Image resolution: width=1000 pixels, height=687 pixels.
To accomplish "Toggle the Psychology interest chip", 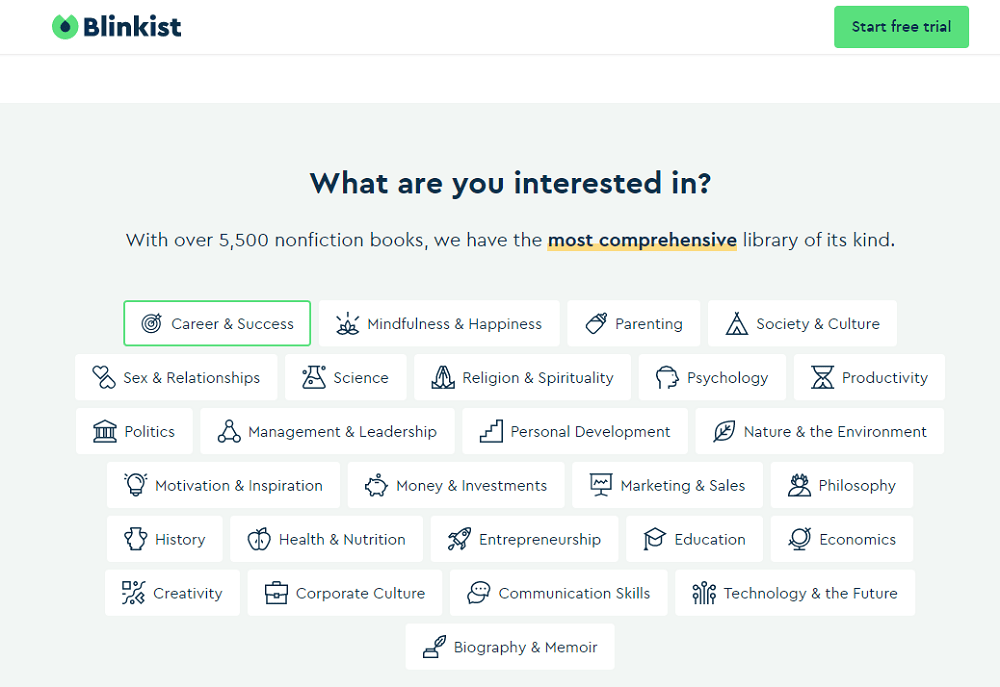I will coord(712,378).
